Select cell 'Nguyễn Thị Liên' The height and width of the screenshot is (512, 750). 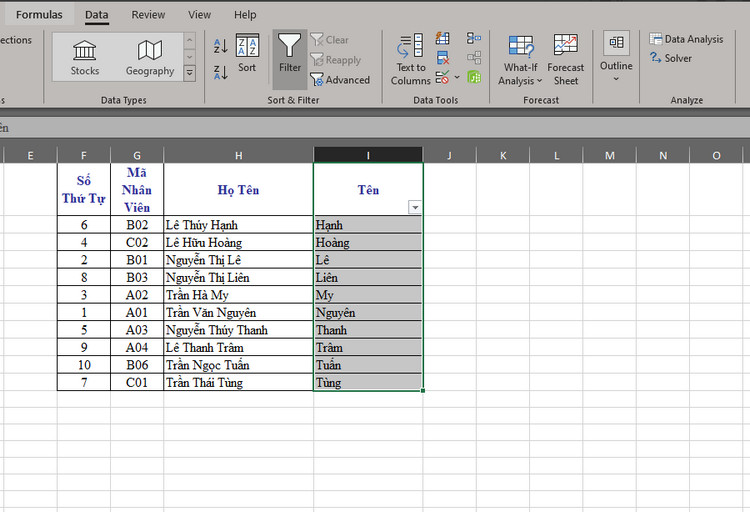238,277
